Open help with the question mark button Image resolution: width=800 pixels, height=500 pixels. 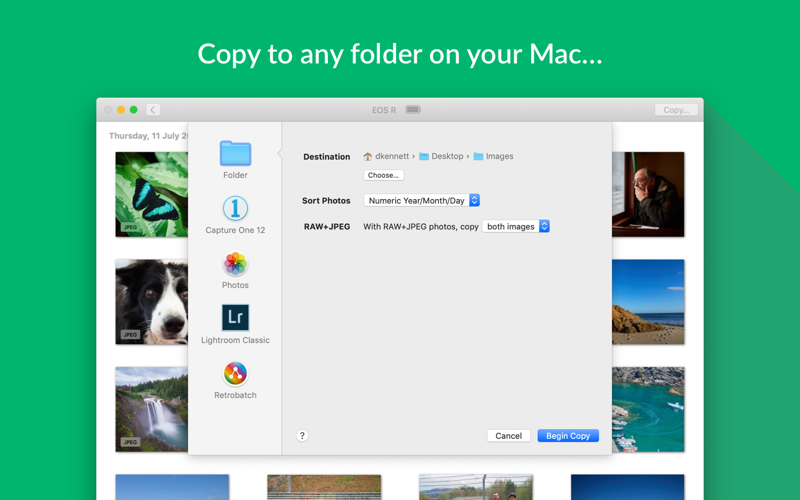pos(302,436)
